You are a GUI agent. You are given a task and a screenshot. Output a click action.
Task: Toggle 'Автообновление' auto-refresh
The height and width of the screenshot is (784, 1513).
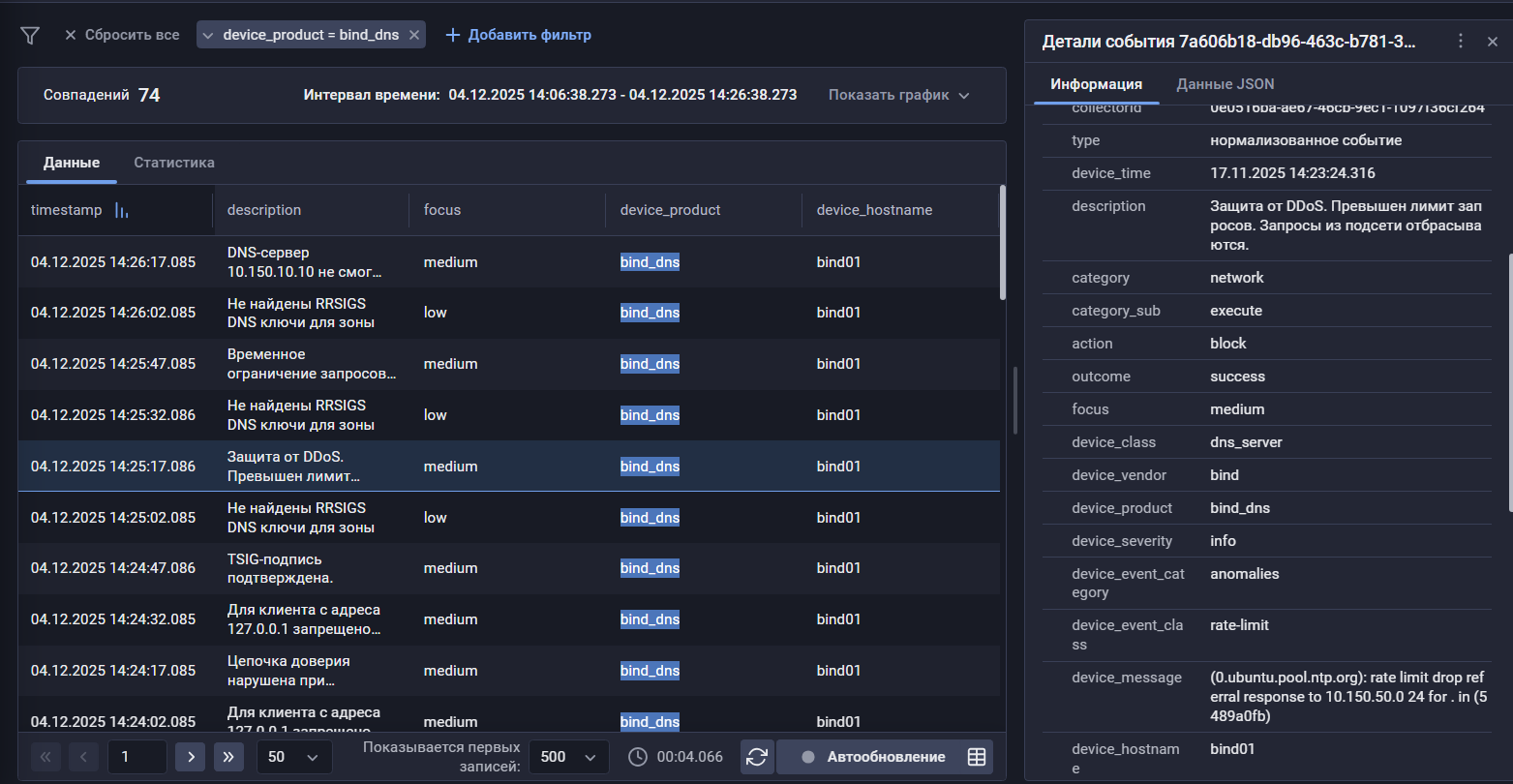[x=871, y=757]
